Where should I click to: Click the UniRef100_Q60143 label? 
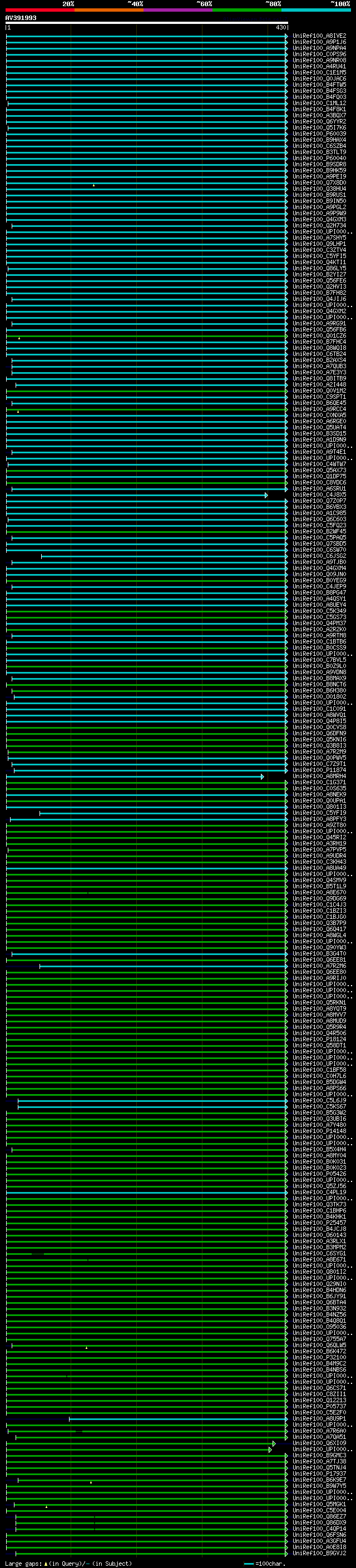point(319,1235)
